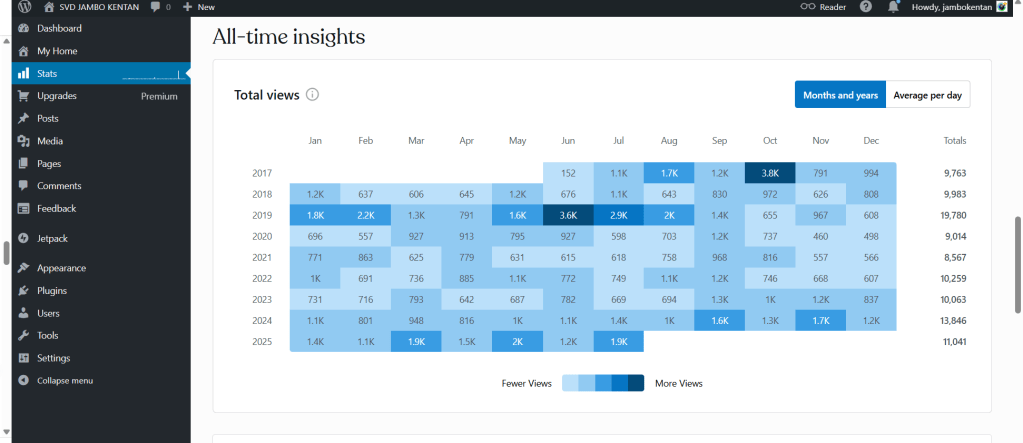1023x443 pixels.
Task: Click the Reader glasses icon
Action: 809,7
